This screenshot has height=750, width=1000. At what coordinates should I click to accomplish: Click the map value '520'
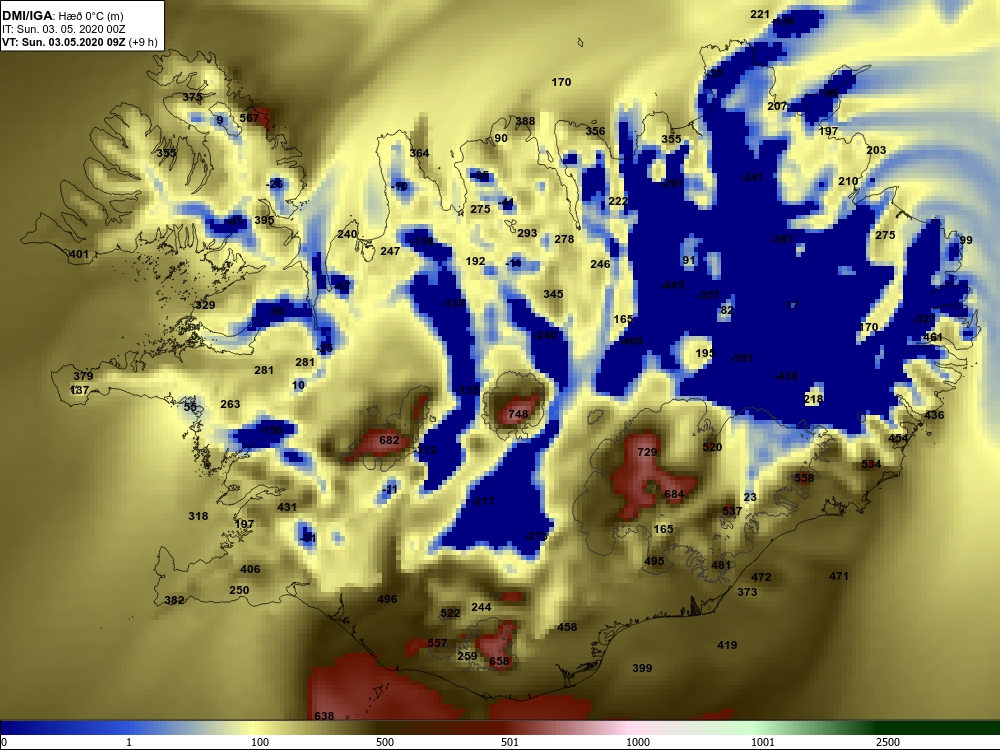point(712,447)
